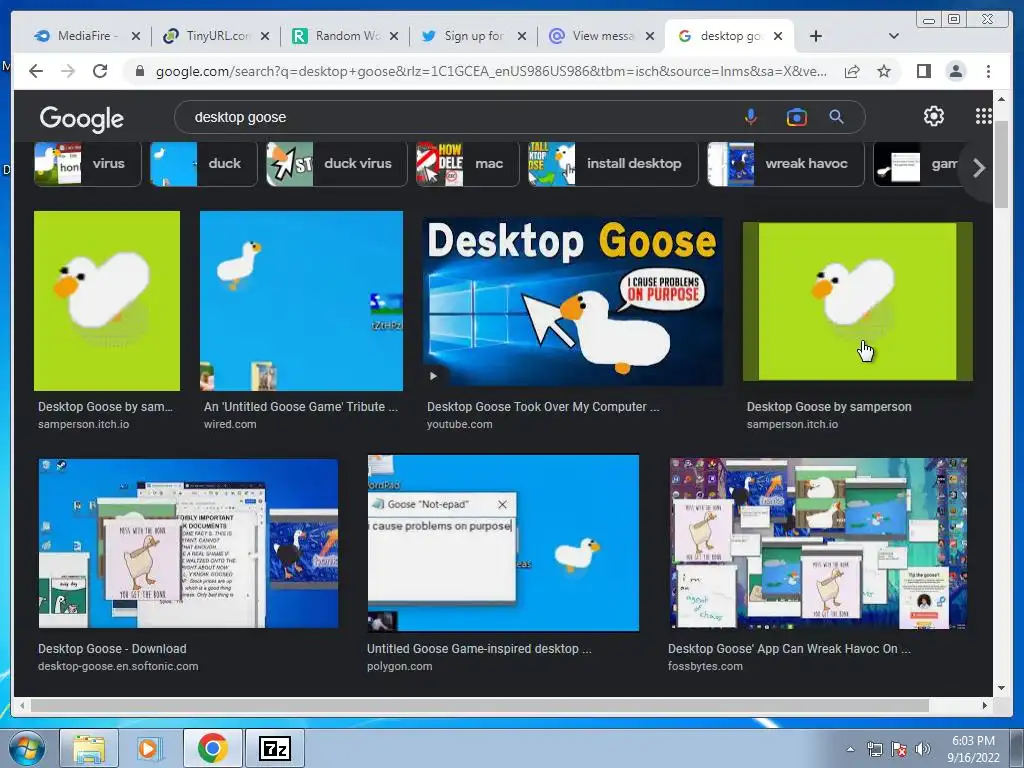Open the first samperson.itch.io goose image
Image resolution: width=1024 pixels, height=768 pixels.
pos(107,300)
